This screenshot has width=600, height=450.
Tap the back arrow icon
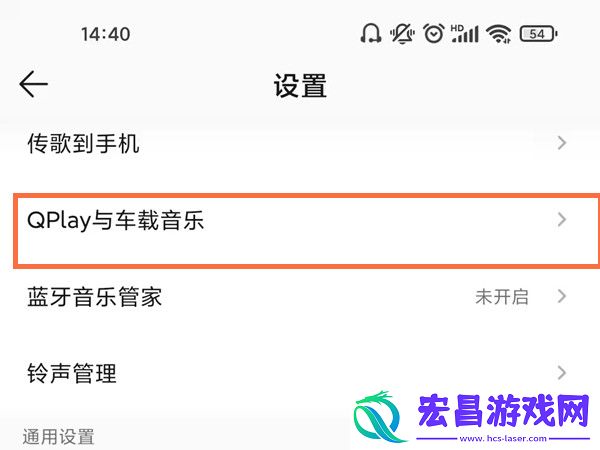tap(34, 84)
